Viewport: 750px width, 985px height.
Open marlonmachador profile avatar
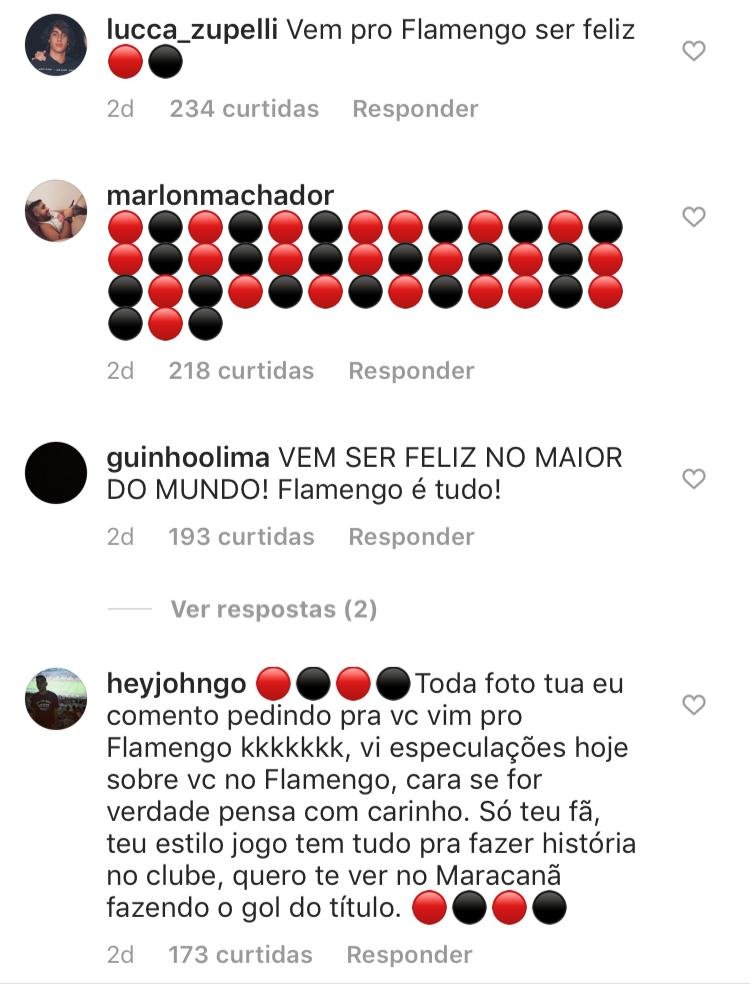[56, 211]
